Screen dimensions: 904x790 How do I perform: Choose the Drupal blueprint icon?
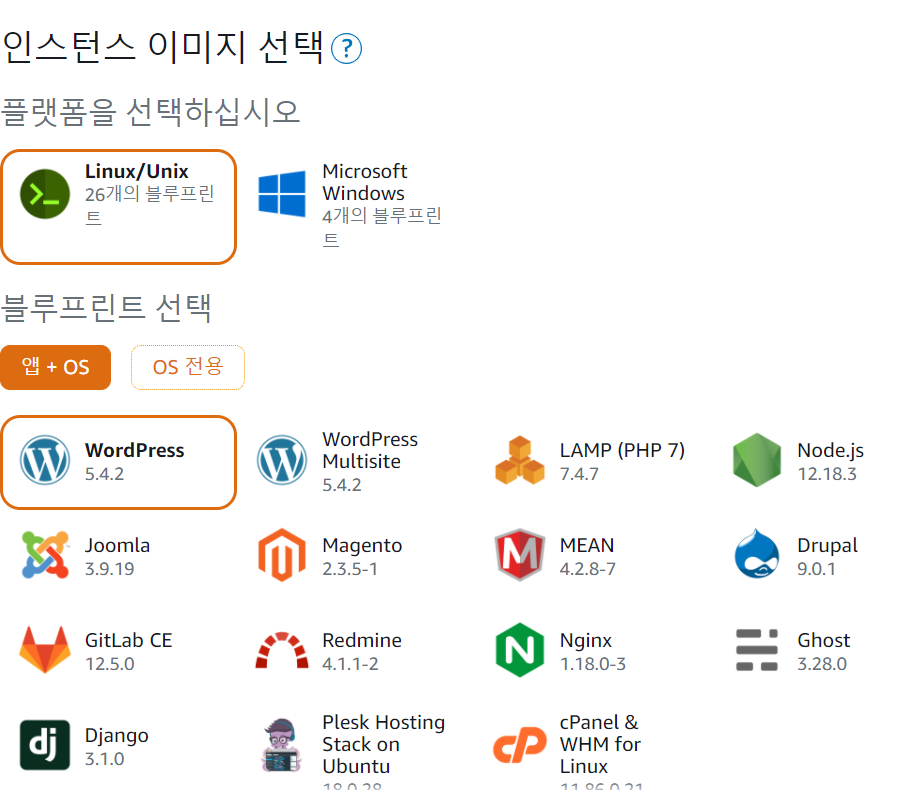(757, 556)
